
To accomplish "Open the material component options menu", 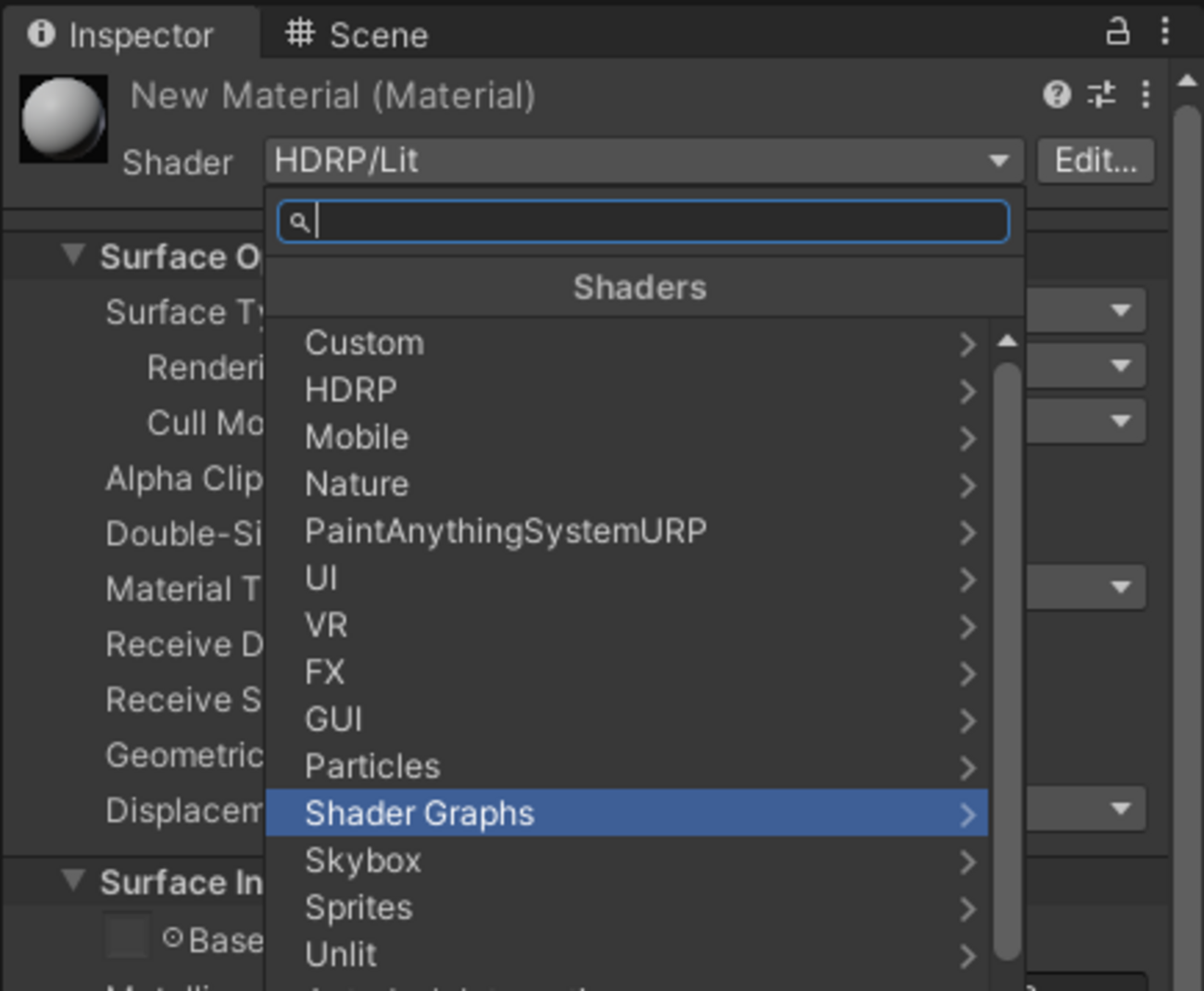I will coord(1146,94).
